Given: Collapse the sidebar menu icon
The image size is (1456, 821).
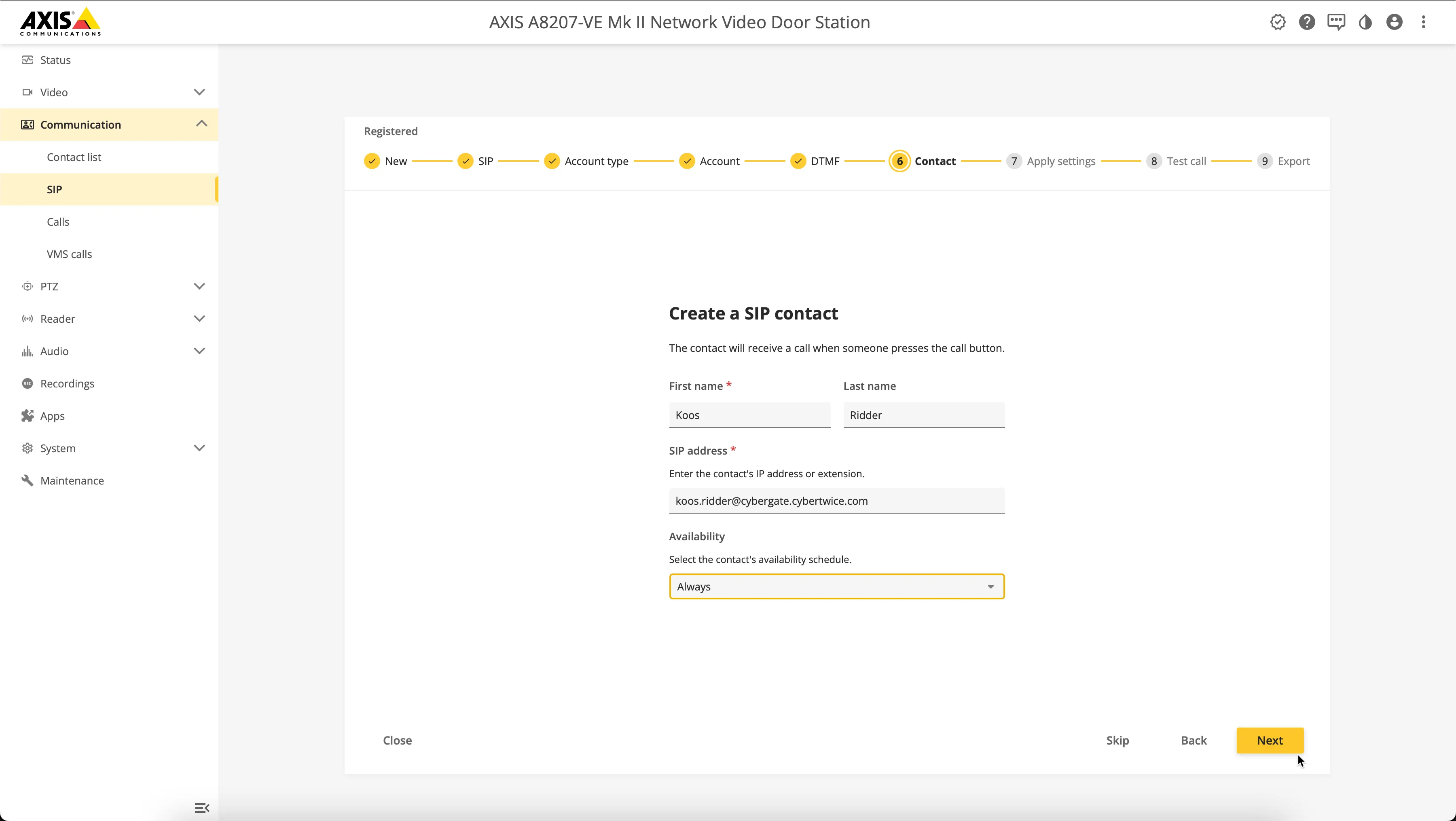Looking at the screenshot, I should click(x=202, y=808).
